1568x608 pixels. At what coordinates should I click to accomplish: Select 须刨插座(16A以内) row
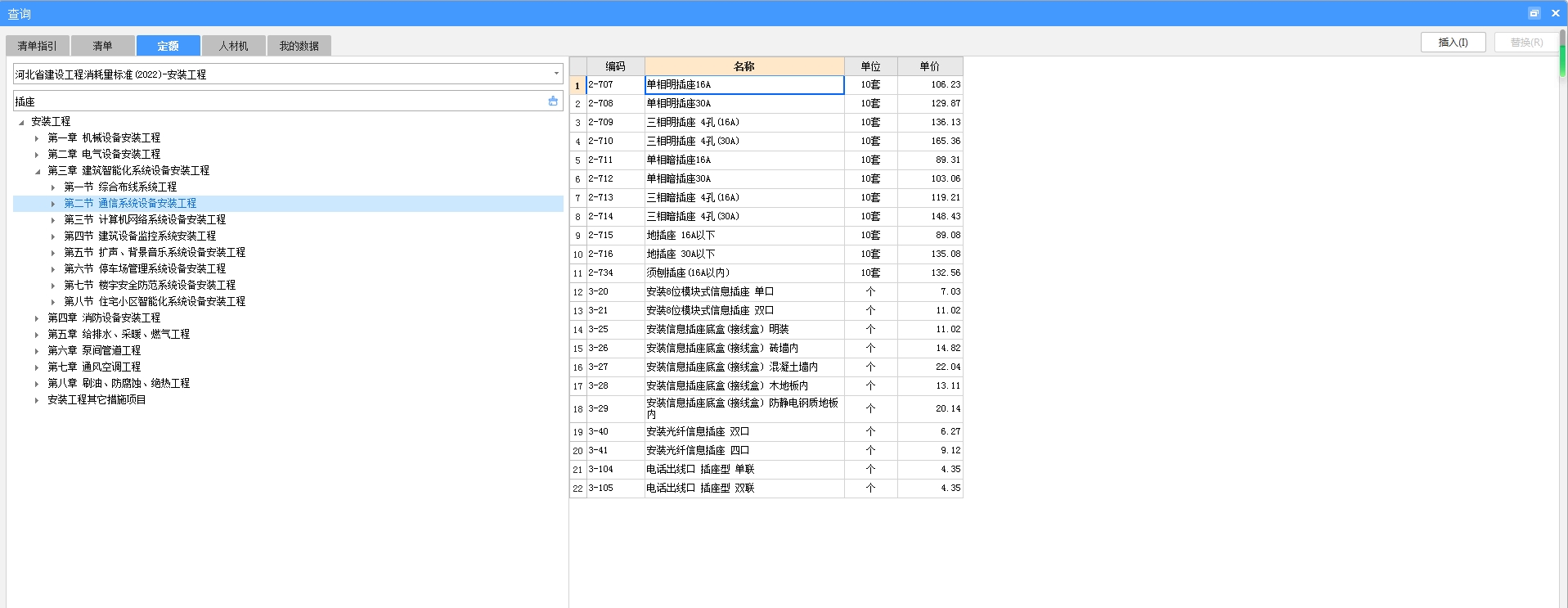point(744,272)
